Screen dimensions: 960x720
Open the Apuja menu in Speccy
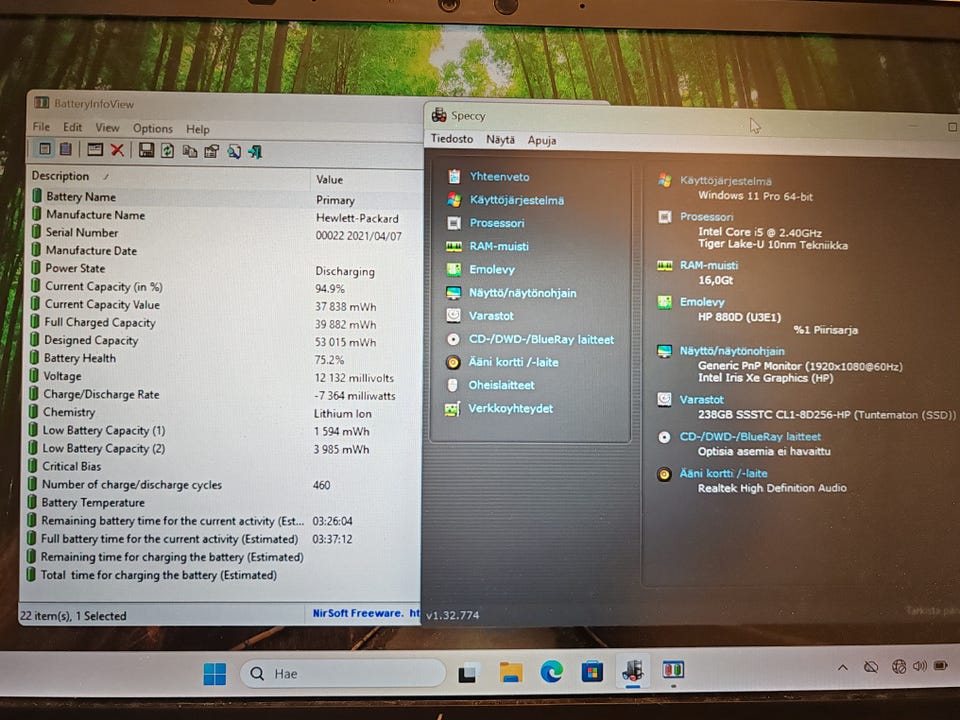click(542, 140)
